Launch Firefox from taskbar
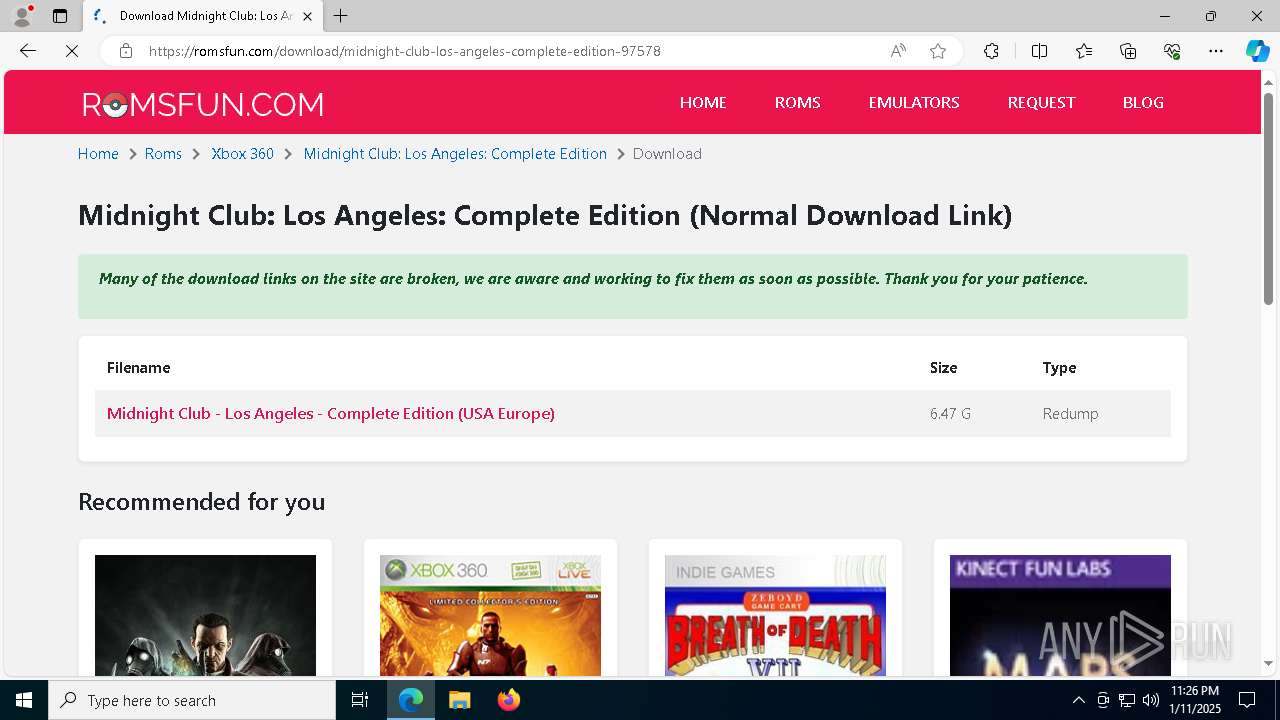 [x=508, y=700]
